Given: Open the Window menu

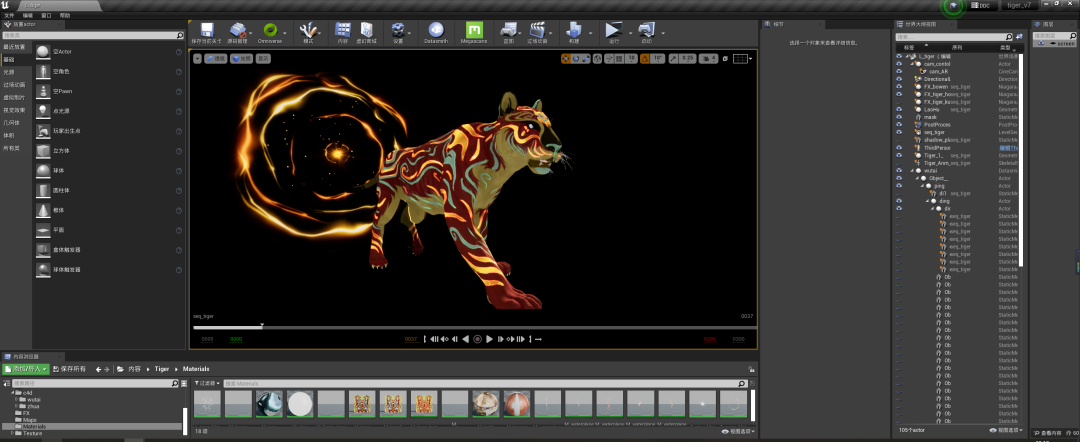Looking at the screenshot, I should tap(46, 14).
